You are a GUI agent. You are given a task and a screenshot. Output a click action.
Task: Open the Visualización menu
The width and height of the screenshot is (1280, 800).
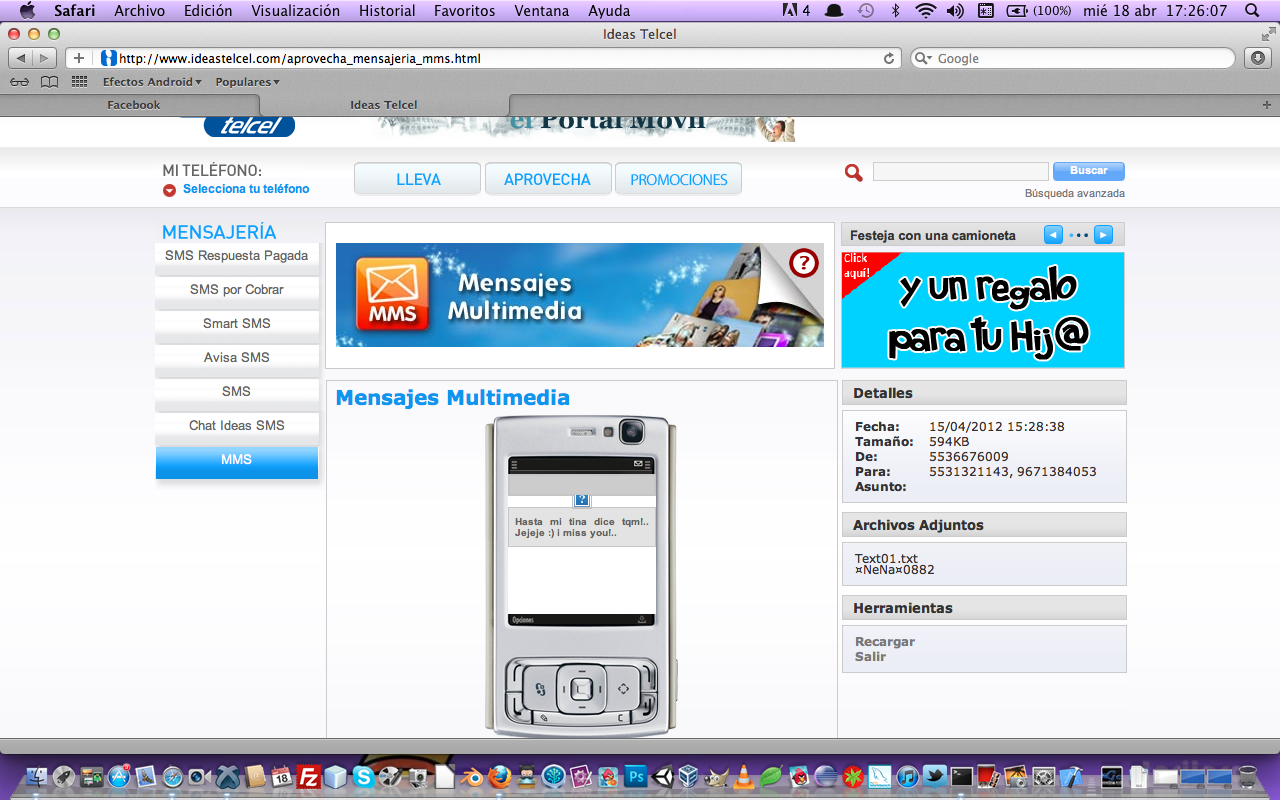point(295,11)
